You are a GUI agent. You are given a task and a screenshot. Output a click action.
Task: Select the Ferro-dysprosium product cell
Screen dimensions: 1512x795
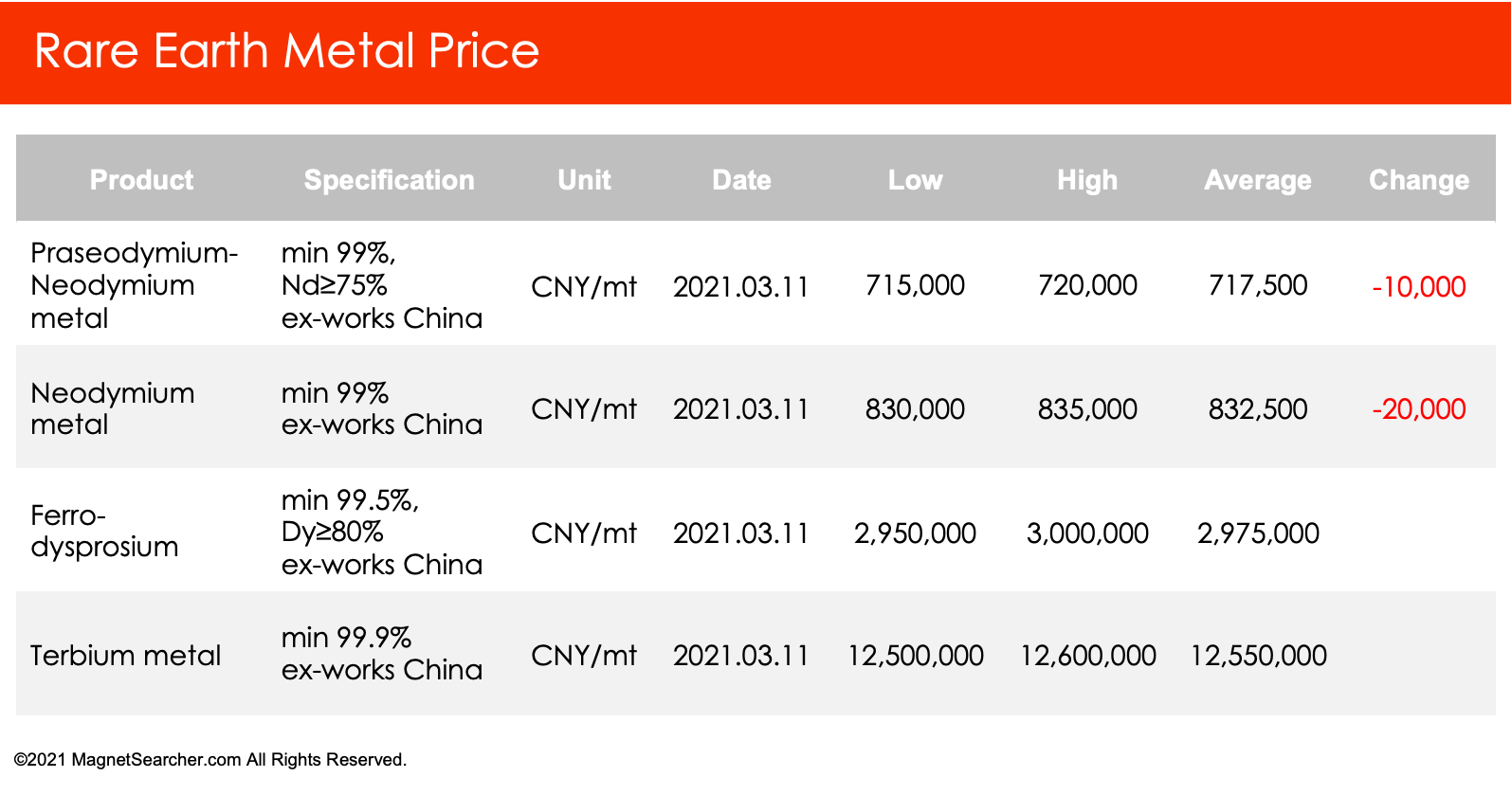(104, 531)
